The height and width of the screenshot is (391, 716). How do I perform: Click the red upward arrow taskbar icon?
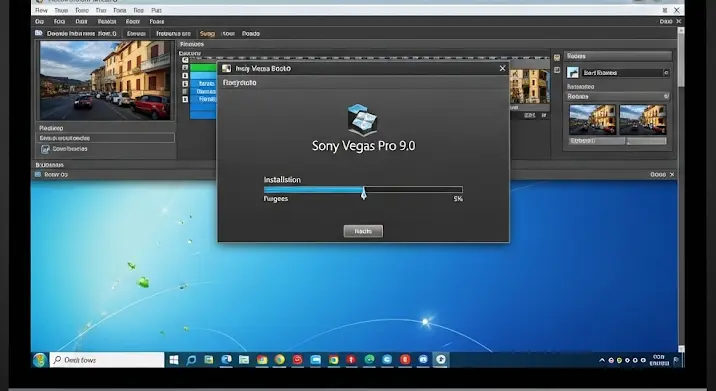[x=351, y=360]
